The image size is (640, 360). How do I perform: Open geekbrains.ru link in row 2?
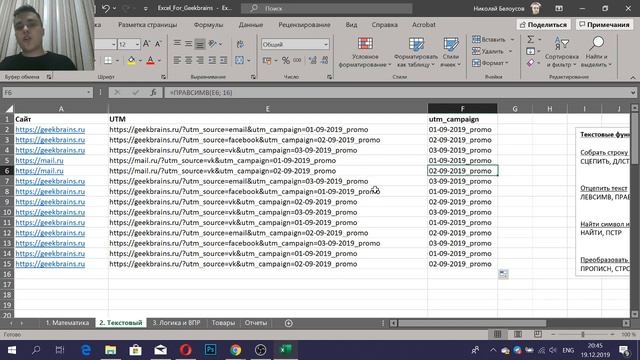(50, 129)
